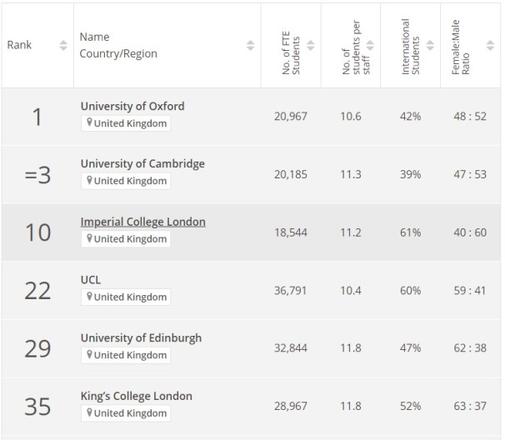Open University of Oxford link

click(132, 106)
